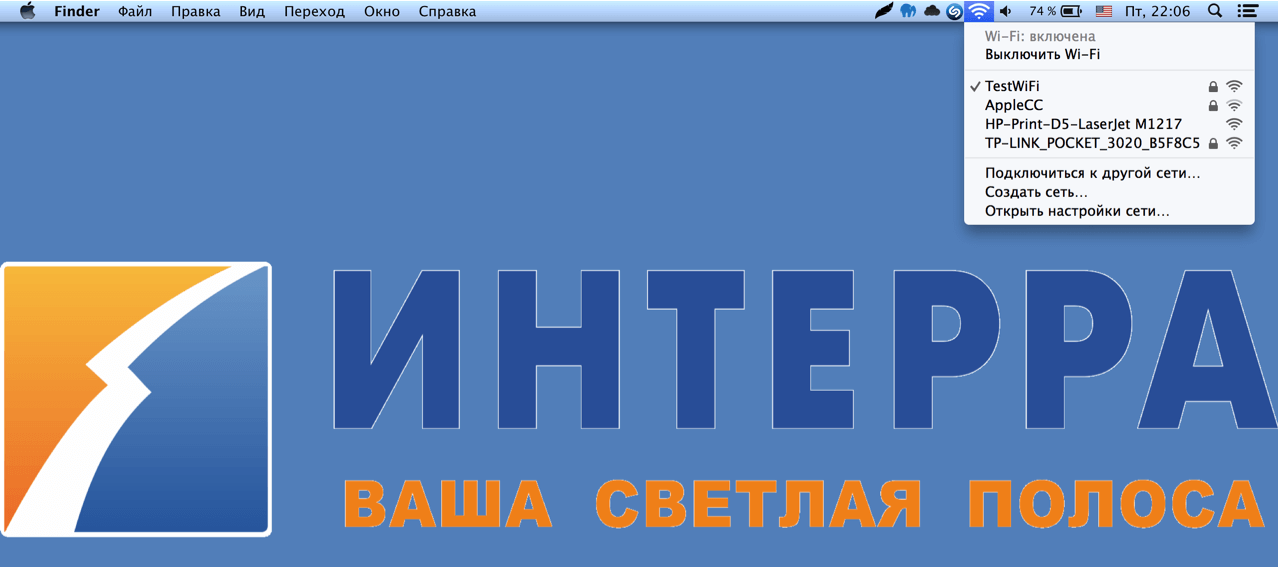
Task: Open Shazam from the menu bar
Action: tap(955, 12)
